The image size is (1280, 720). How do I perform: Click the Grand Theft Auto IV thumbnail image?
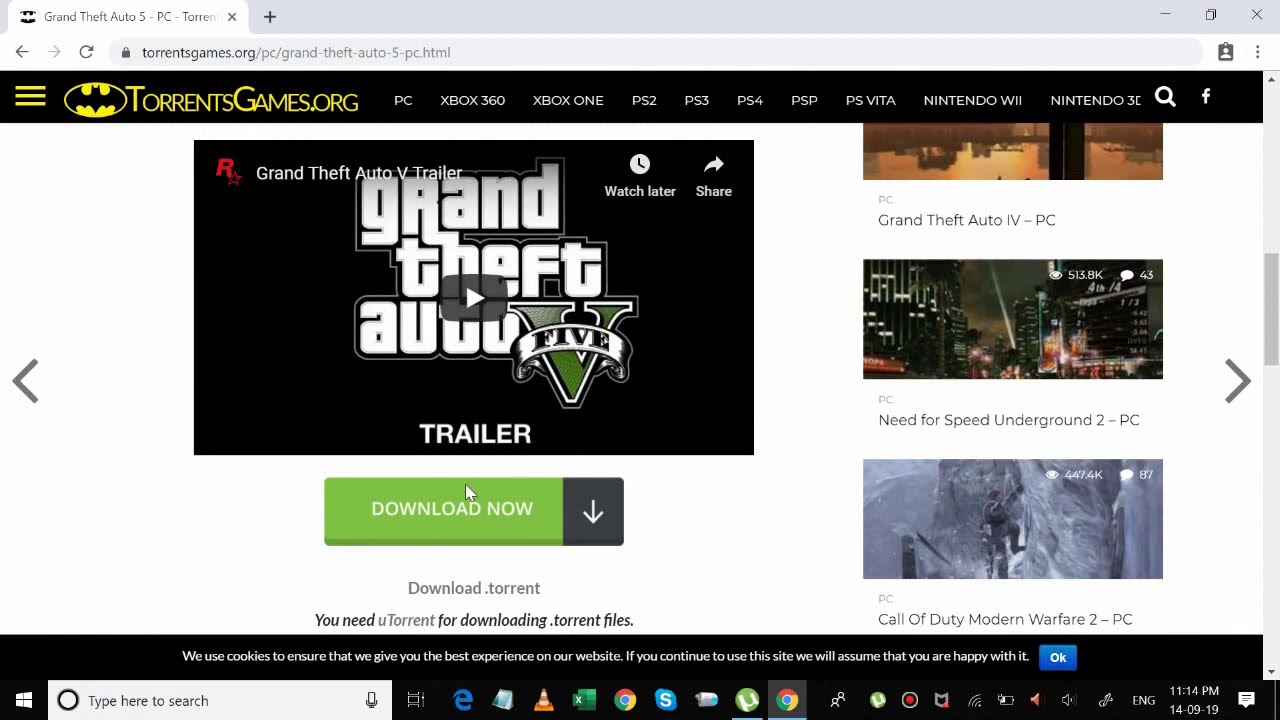(x=1013, y=152)
